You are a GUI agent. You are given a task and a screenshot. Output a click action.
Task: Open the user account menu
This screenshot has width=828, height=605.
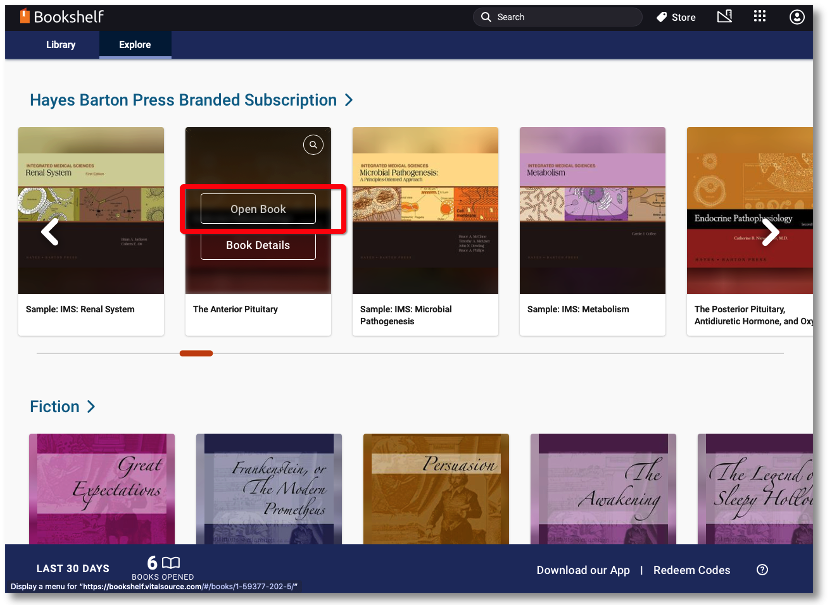click(797, 17)
